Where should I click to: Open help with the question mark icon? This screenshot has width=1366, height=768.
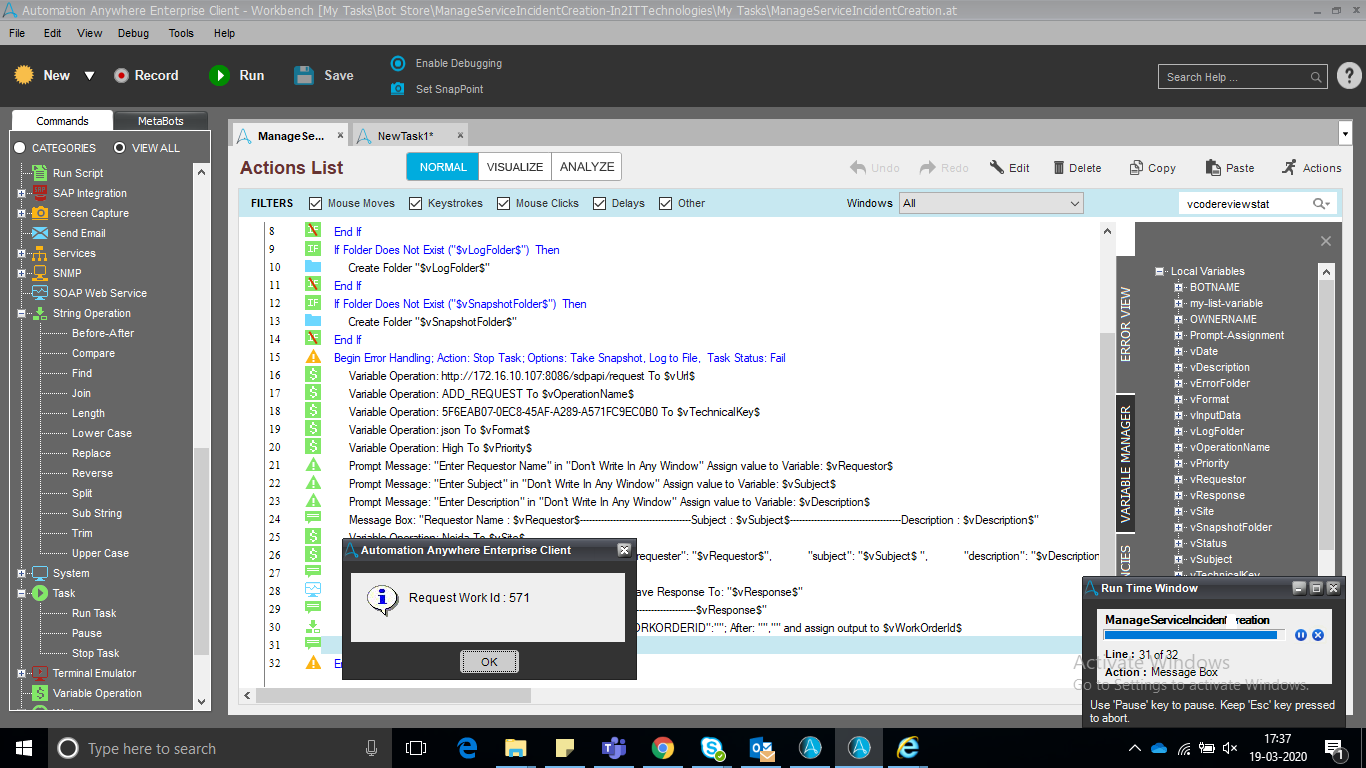point(1349,76)
